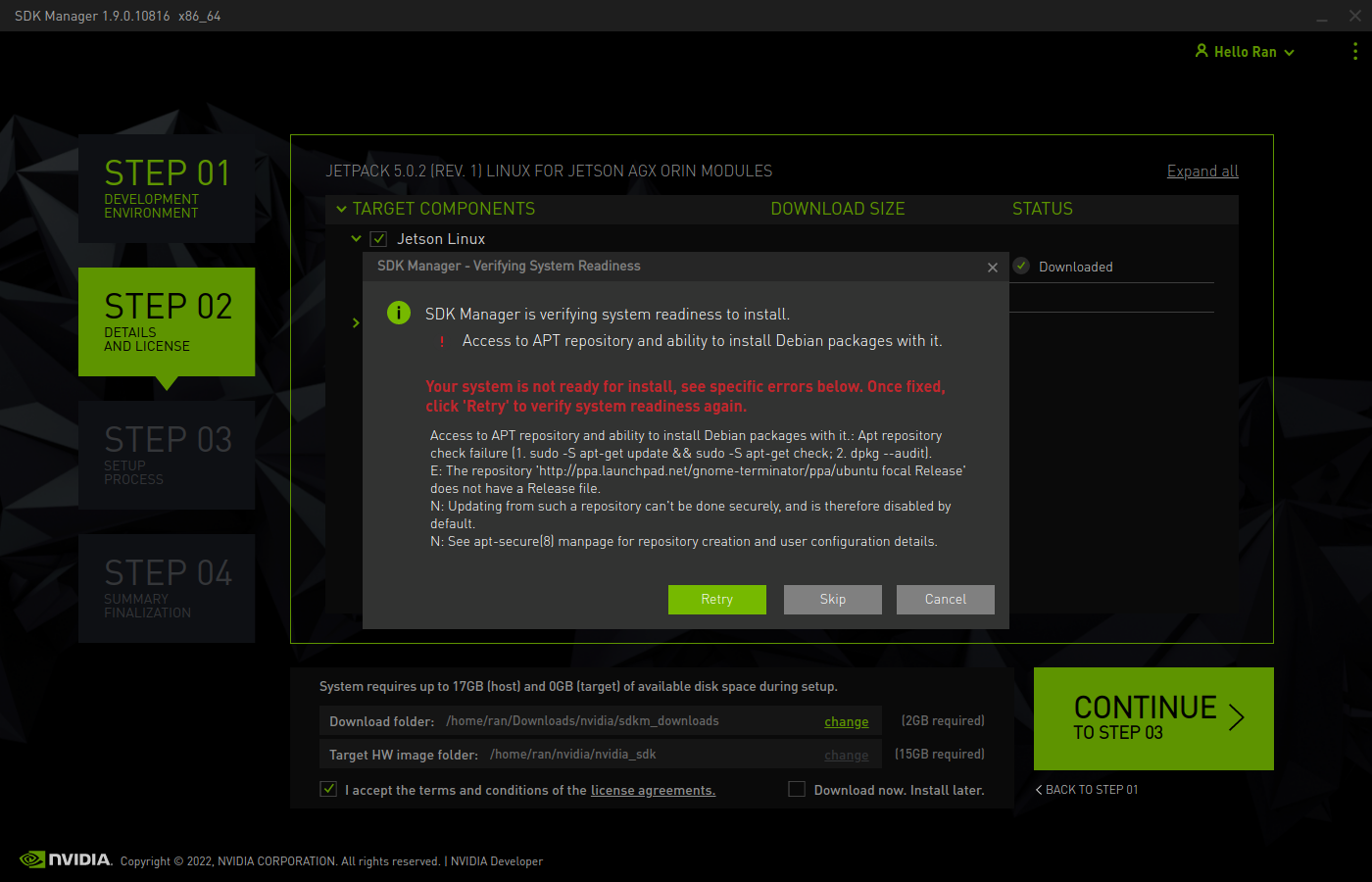Viewport: 1372px width, 882px height.
Task: Click the Downloaded status checkmark icon
Action: tap(1021, 266)
